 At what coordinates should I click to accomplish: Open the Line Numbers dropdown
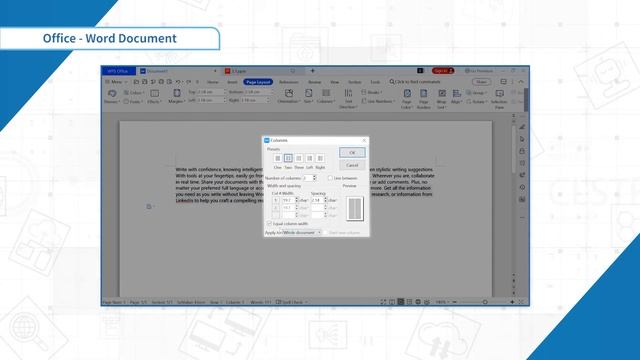pos(378,101)
